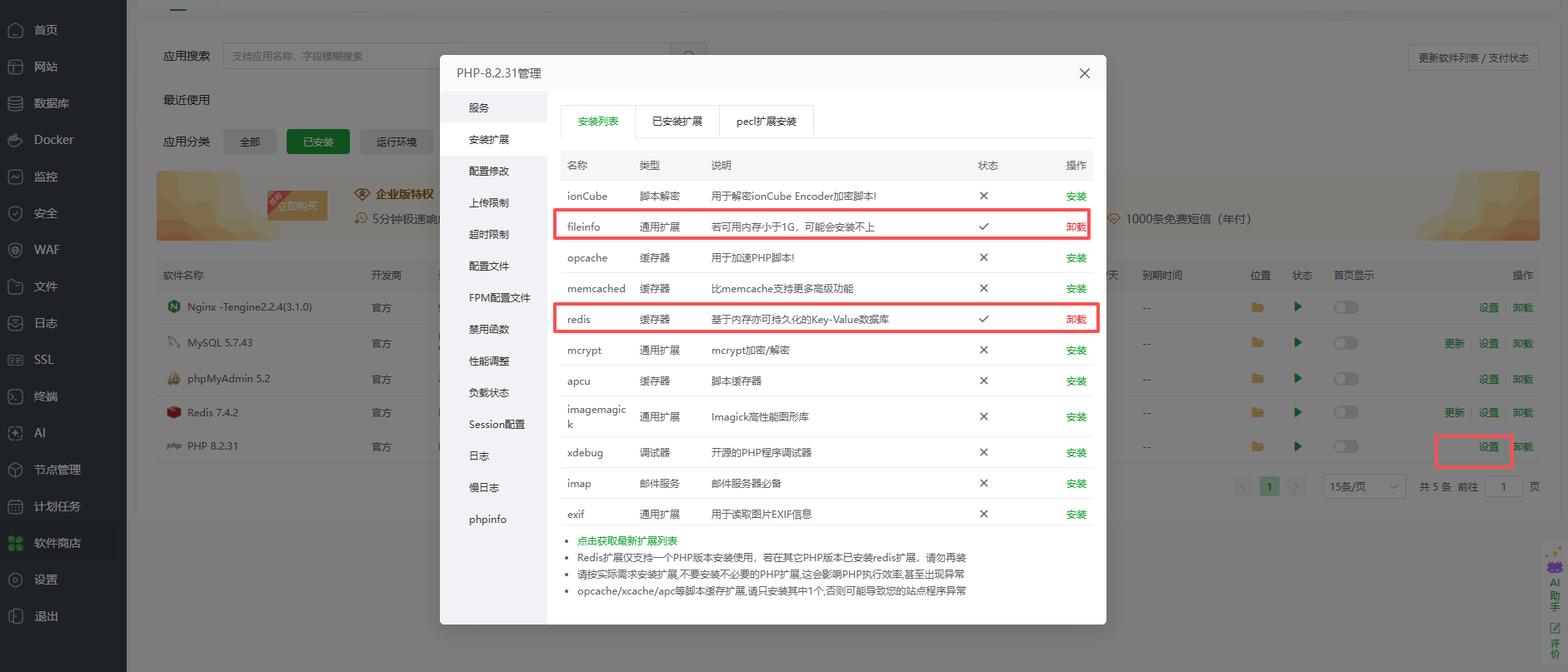Install the ionCube extension
1568x672 pixels.
coord(1076,197)
